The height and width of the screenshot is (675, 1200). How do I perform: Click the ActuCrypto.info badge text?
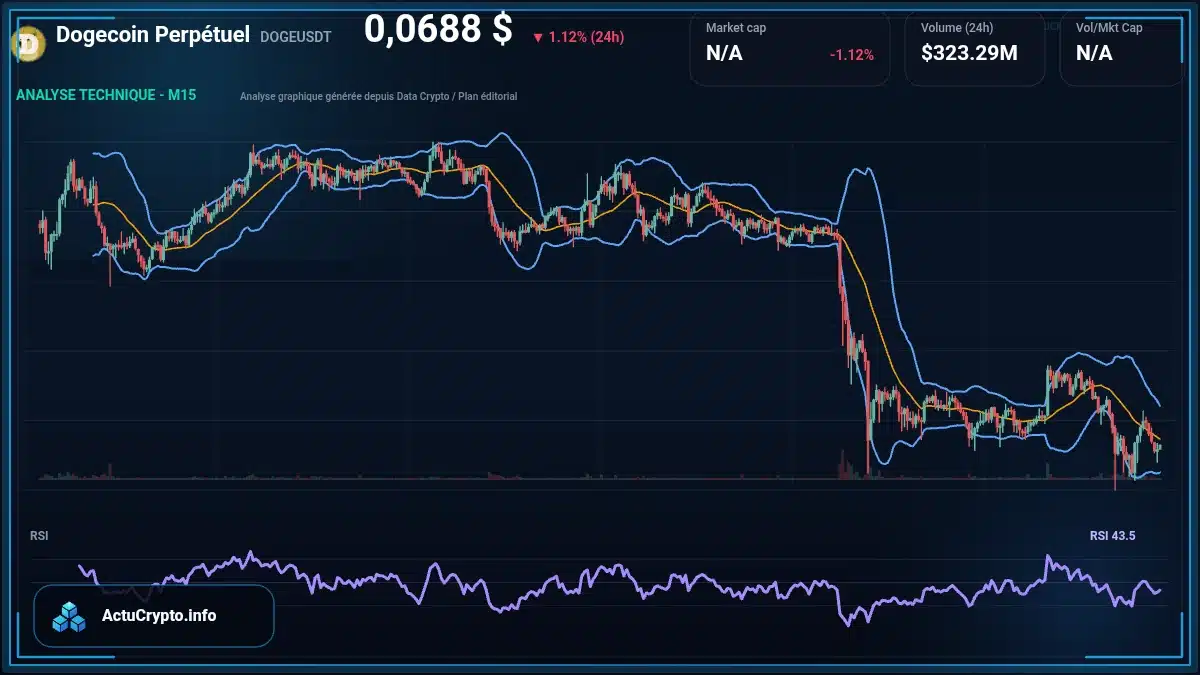(x=159, y=615)
